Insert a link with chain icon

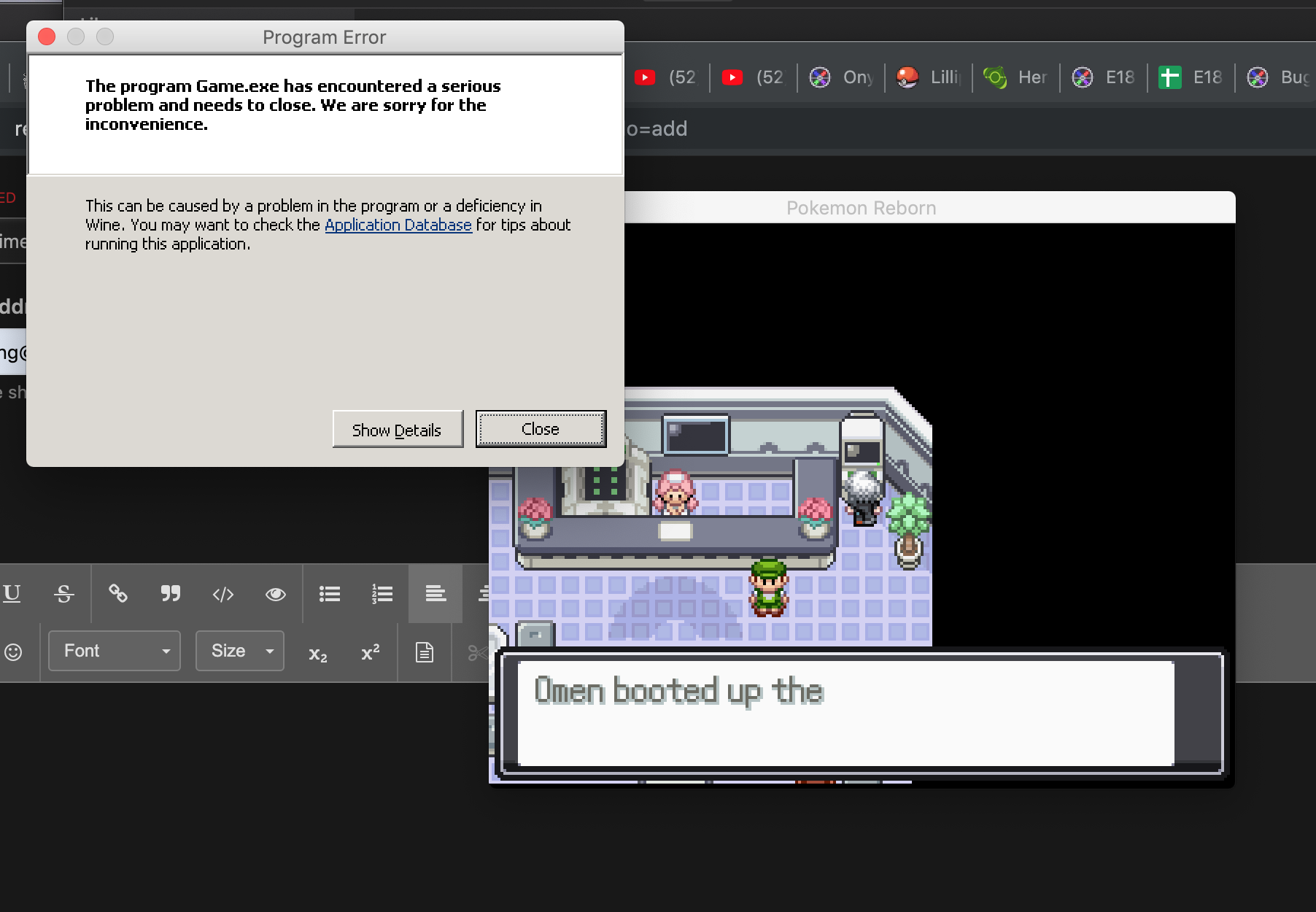pyautogui.click(x=118, y=594)
